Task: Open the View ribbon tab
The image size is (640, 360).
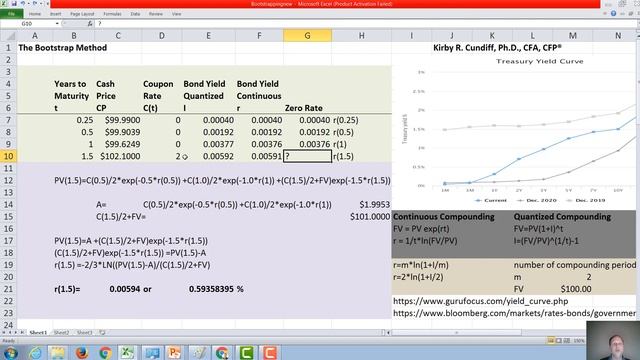Action: pos(176,14)
